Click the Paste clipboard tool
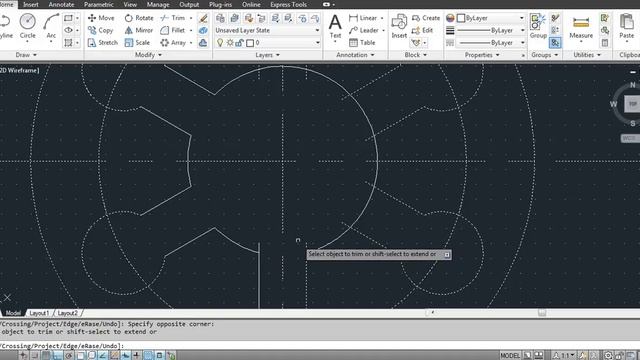This screenshot has width=640, height=360. 627,27
